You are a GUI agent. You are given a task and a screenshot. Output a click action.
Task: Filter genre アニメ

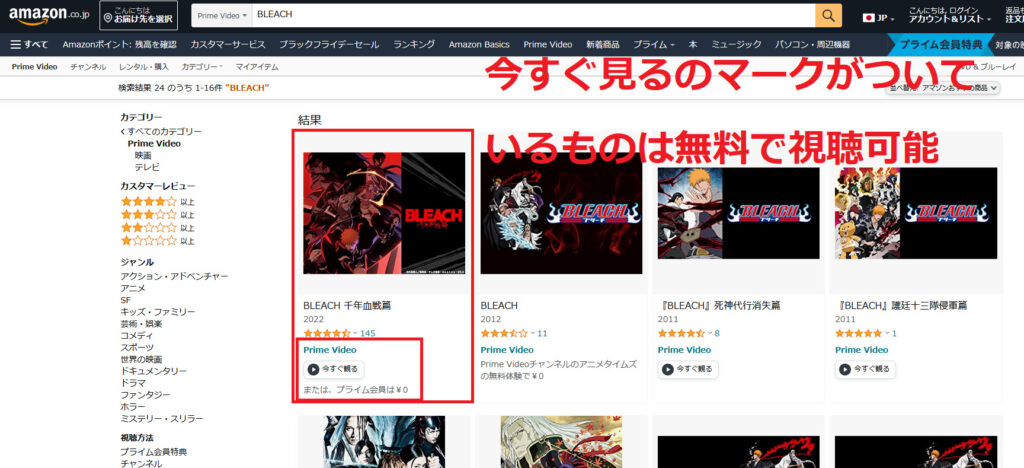click(x=133, y=288)
